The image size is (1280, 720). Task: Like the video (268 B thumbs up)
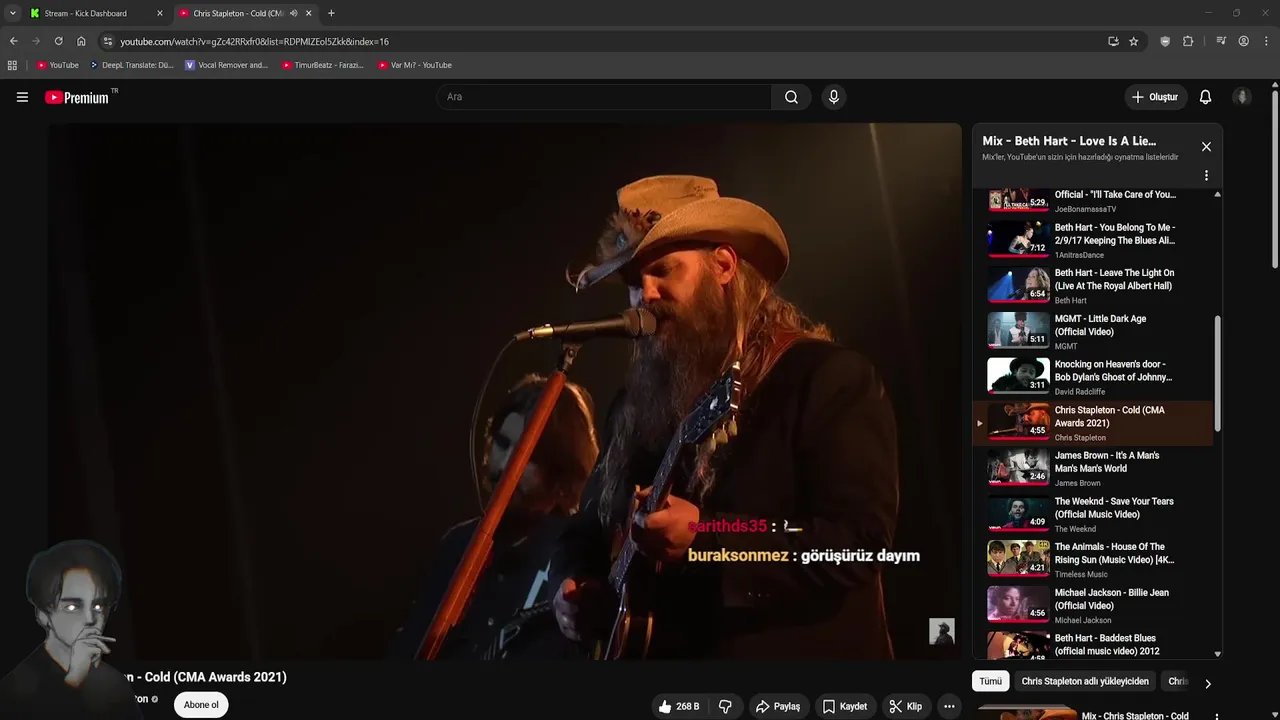[678, 706]
